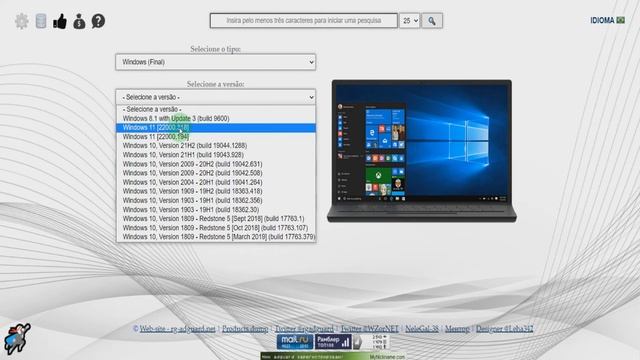This screenshot has width=640, height=360.
Task: Collapse the 'Selecione a versão' dropdown
Action: point(216,97)
